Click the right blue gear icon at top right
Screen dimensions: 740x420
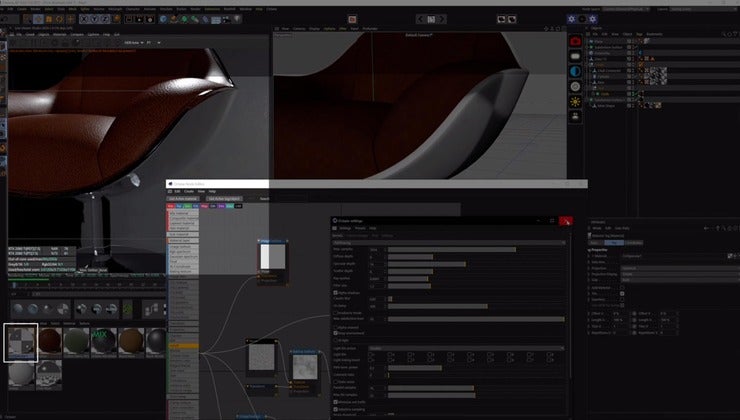[593, 19]
